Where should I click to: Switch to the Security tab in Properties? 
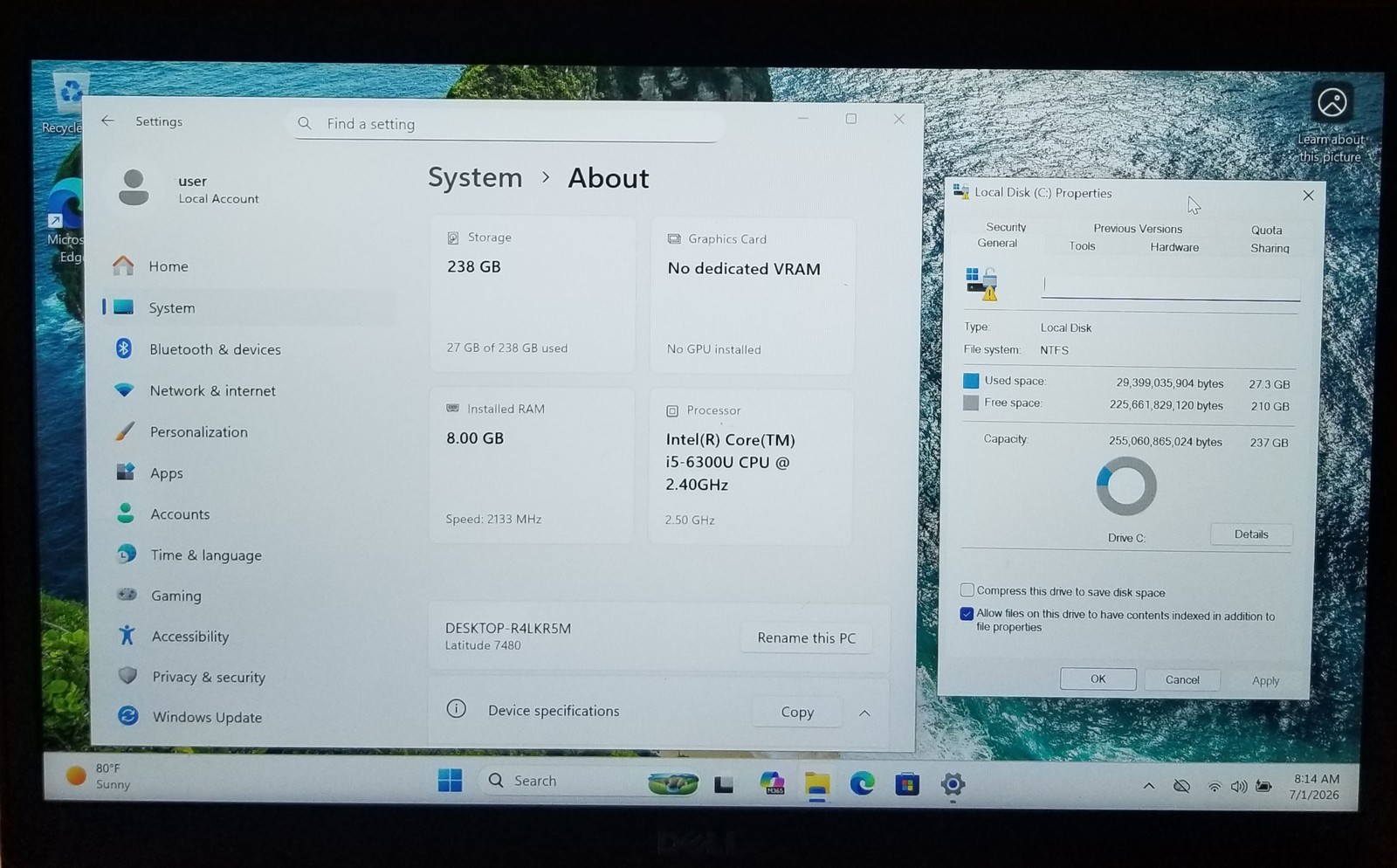pos(1006,227)
